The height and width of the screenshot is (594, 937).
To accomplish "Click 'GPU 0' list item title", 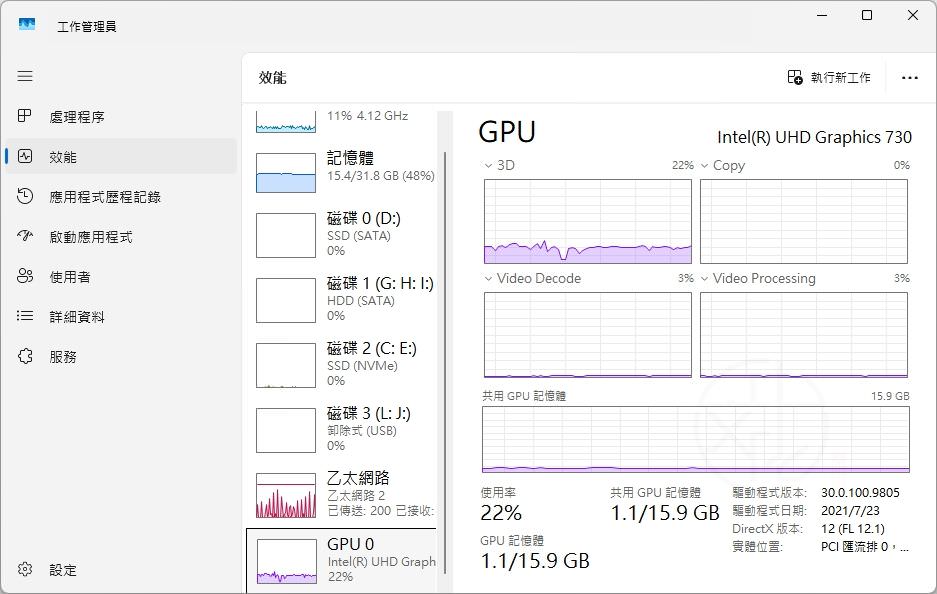I will click(x=350, y=544).
